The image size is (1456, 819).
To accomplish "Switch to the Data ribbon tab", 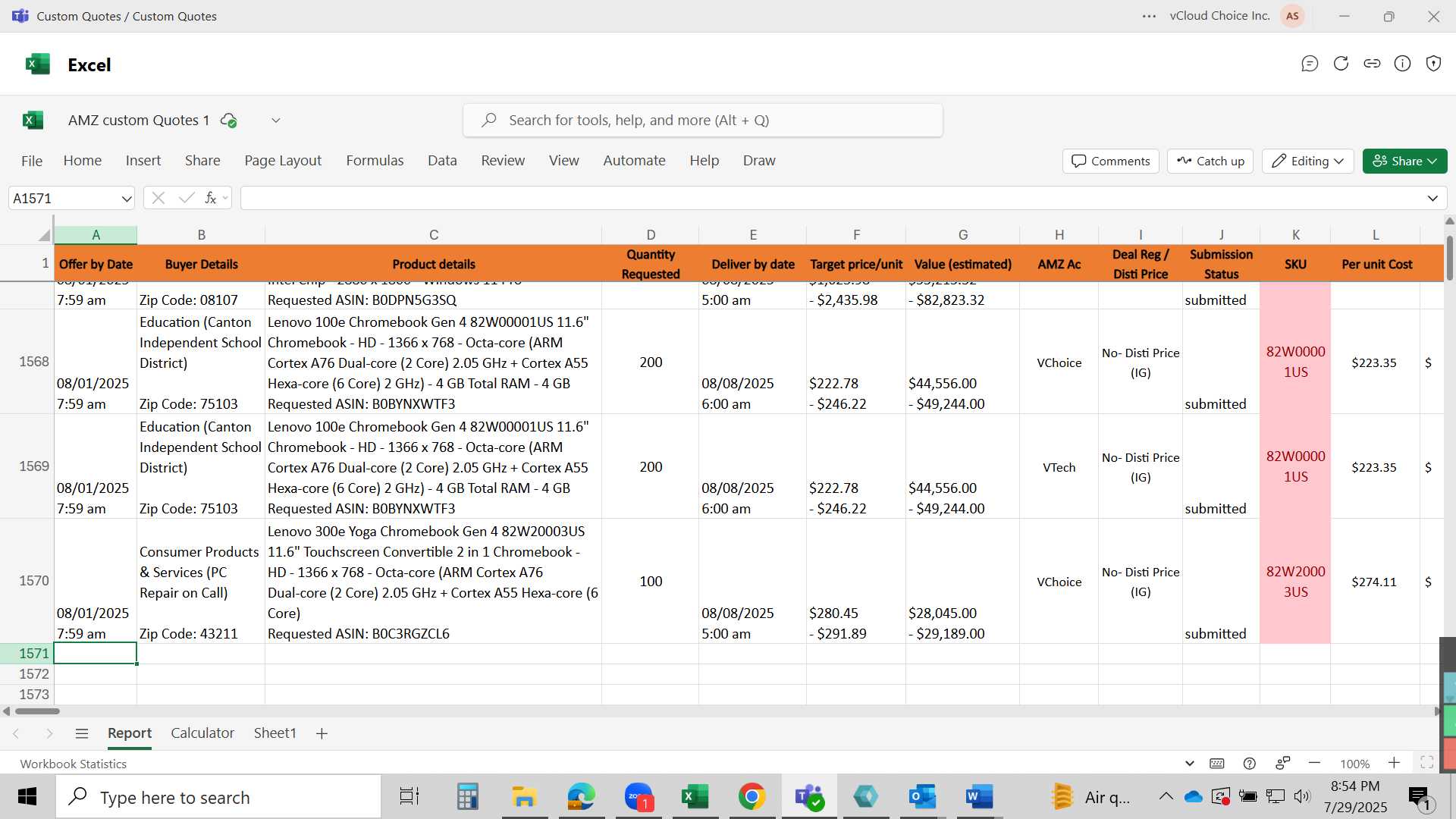I will [x=442, y=161].
